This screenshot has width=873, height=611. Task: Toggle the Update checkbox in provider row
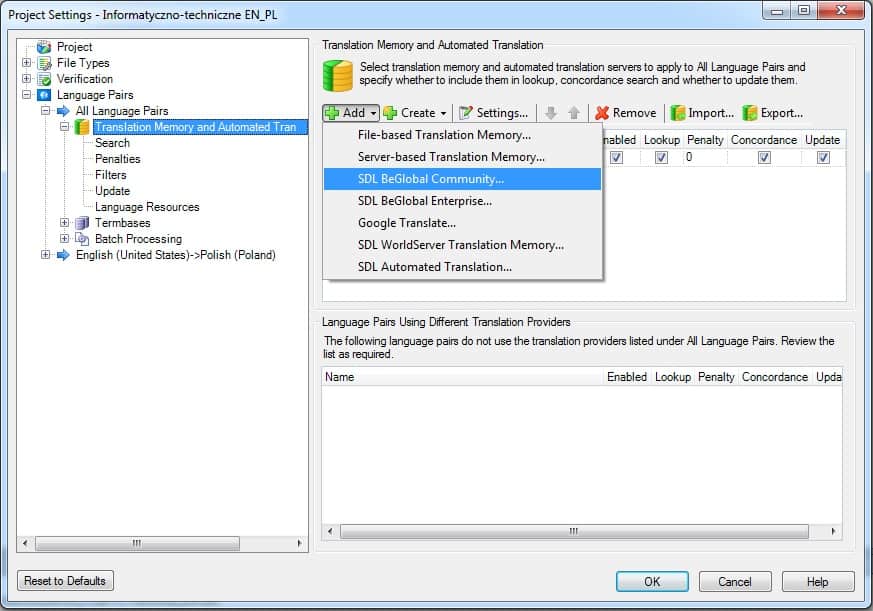click(x=823, y=158)
